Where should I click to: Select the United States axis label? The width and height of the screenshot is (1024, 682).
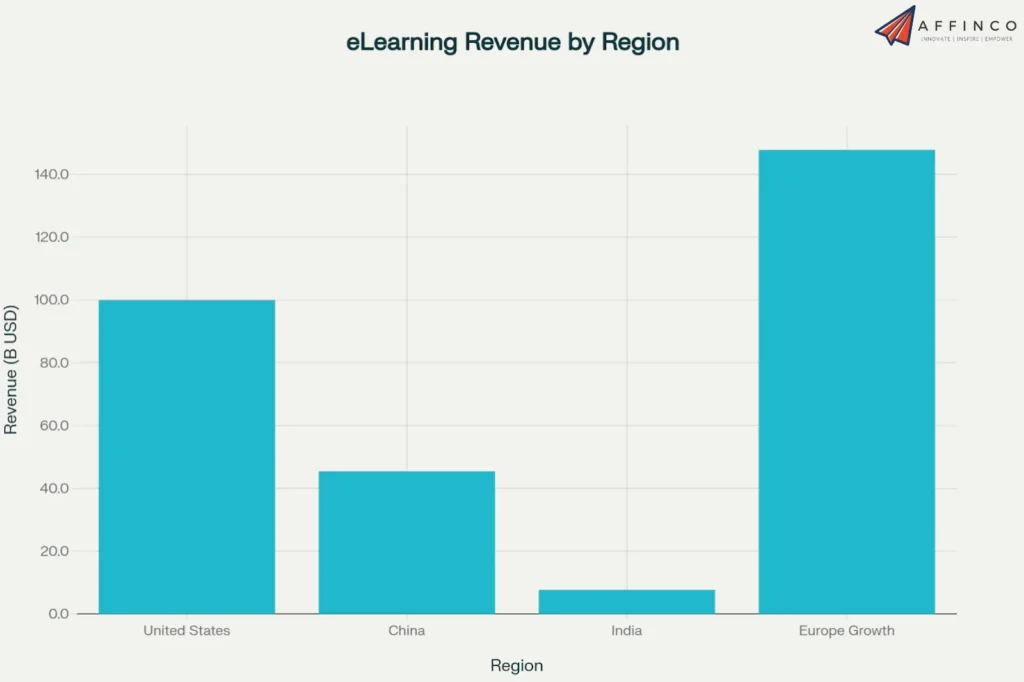click(x=186, y=630)
